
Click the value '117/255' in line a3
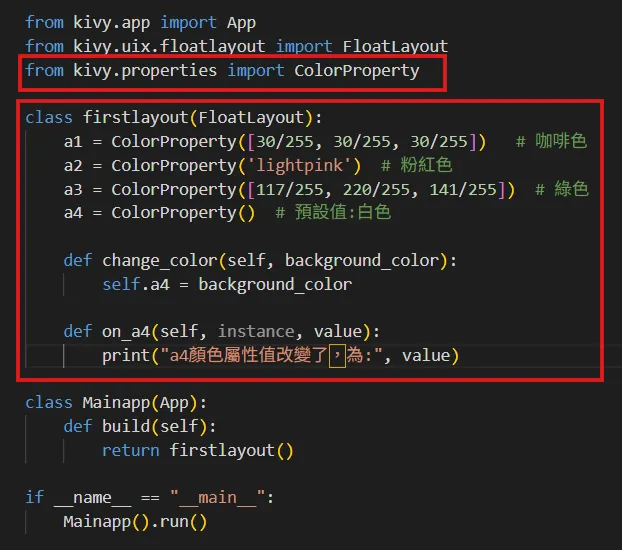[290, 190]
